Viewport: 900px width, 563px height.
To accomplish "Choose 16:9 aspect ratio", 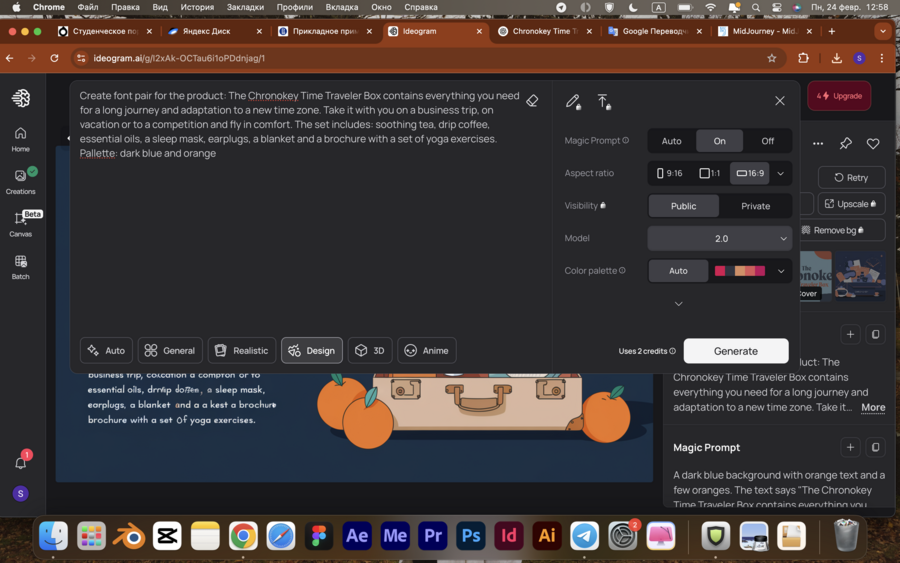I will [750, 173].
